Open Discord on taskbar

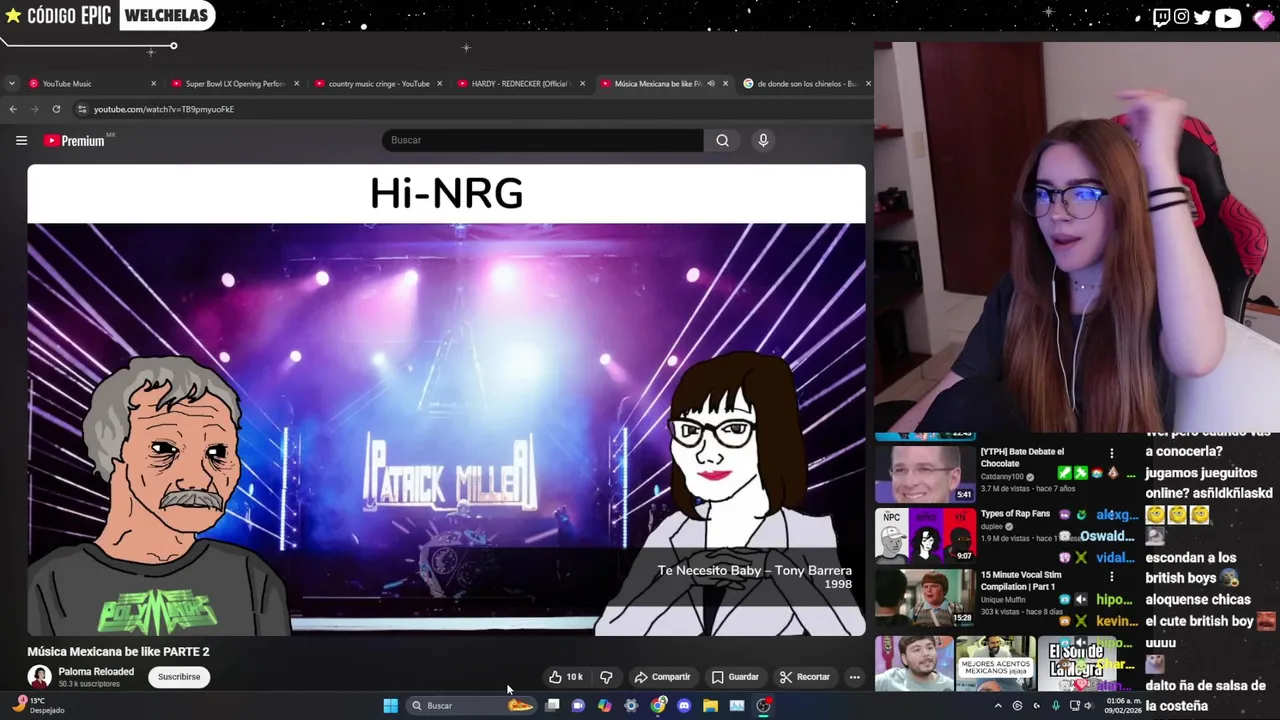pyautogui.click(x=684, y=706)
